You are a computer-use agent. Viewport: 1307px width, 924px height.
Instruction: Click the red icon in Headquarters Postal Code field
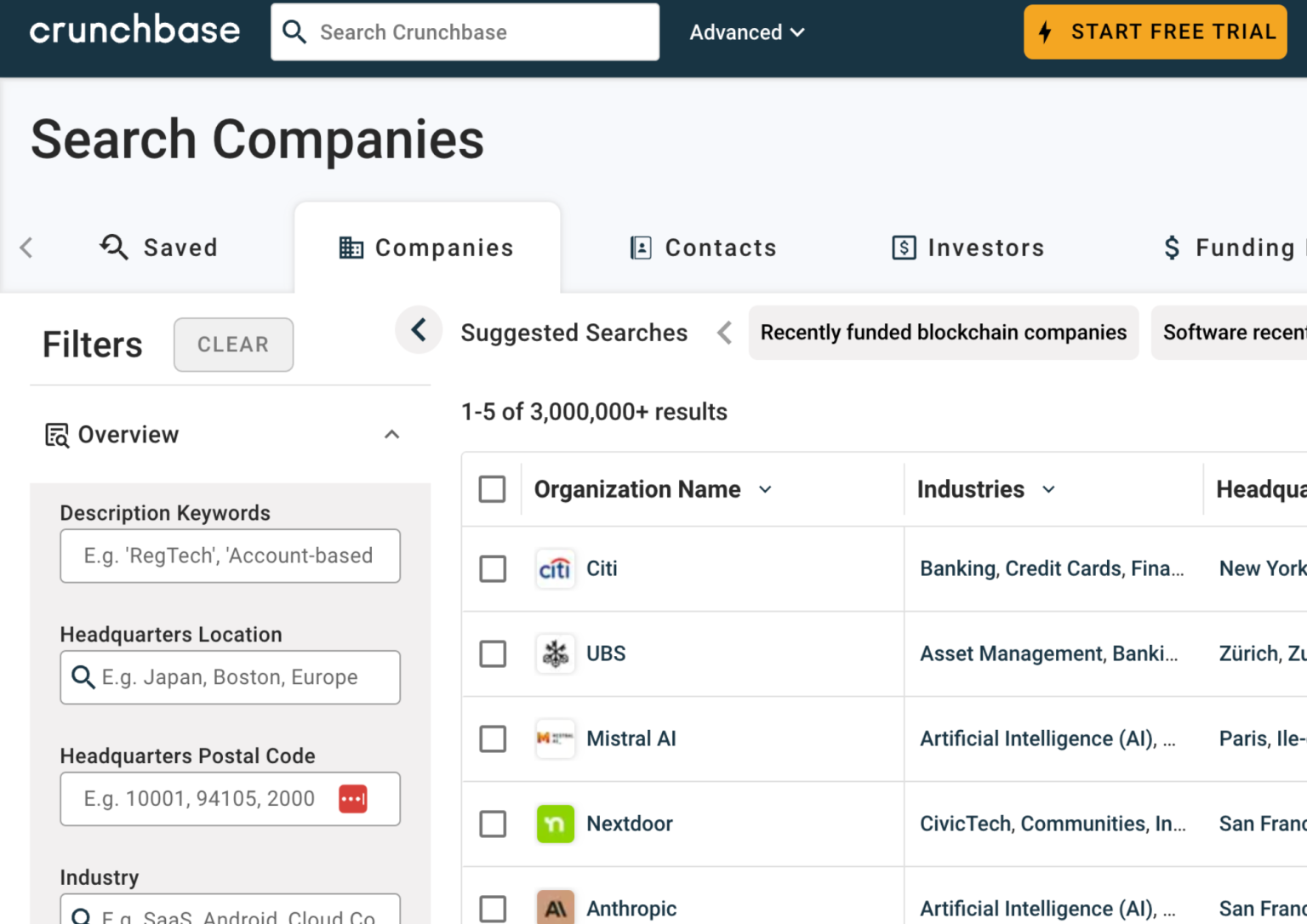click(352, 798)
